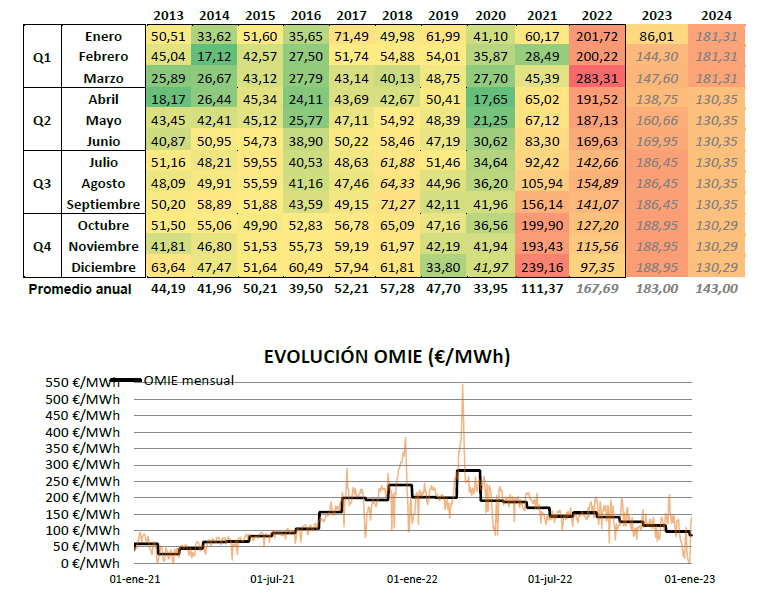Click cell value 97,35 for Diciembre 2022
Screen dimensions: 761x609
(597, 267)
